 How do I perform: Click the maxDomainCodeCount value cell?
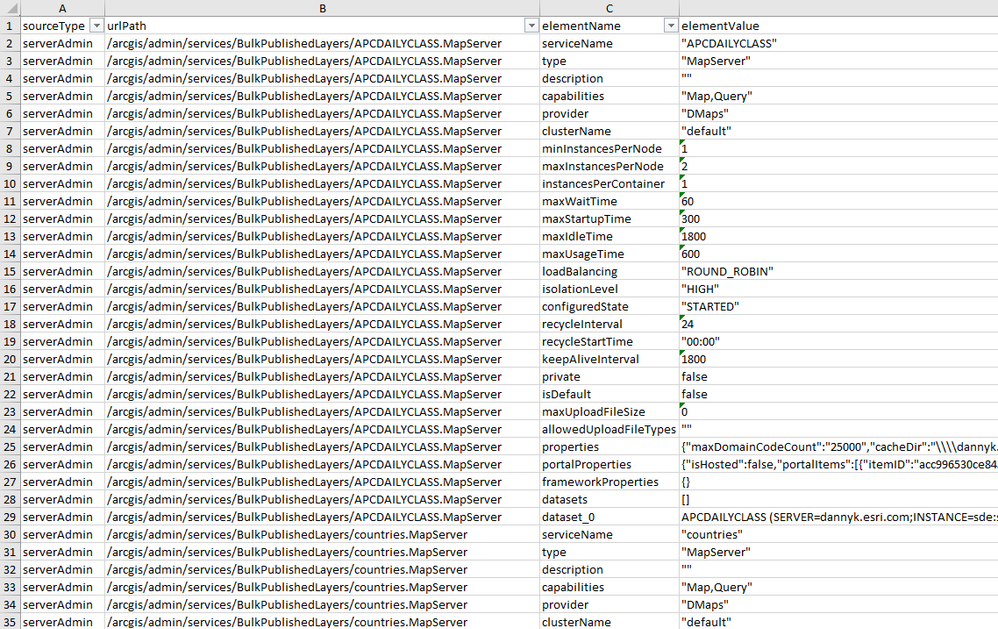tap(838, 447)
